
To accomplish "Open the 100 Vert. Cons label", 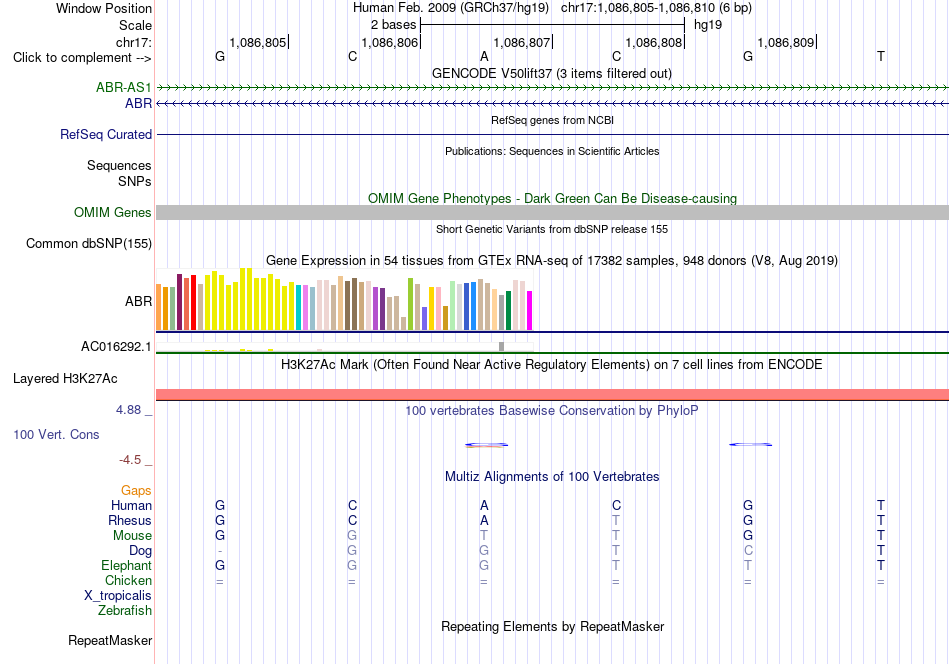I will click(56, 434).
